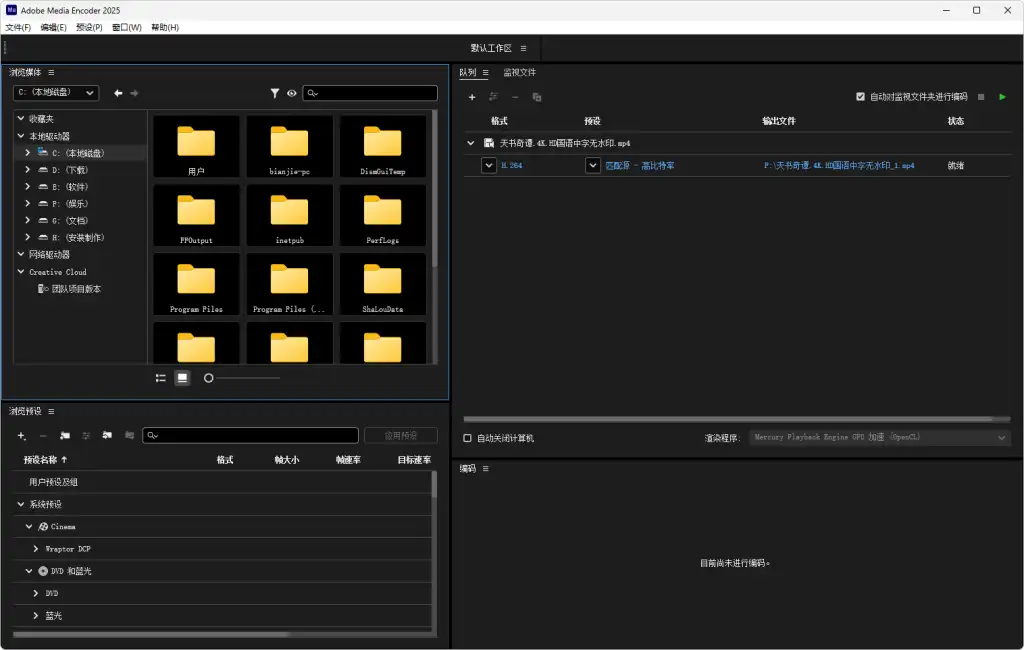Toggle the eye icon for file type visibility
The width and height of the screenshot is (1024, 650).
pos(292,93)
